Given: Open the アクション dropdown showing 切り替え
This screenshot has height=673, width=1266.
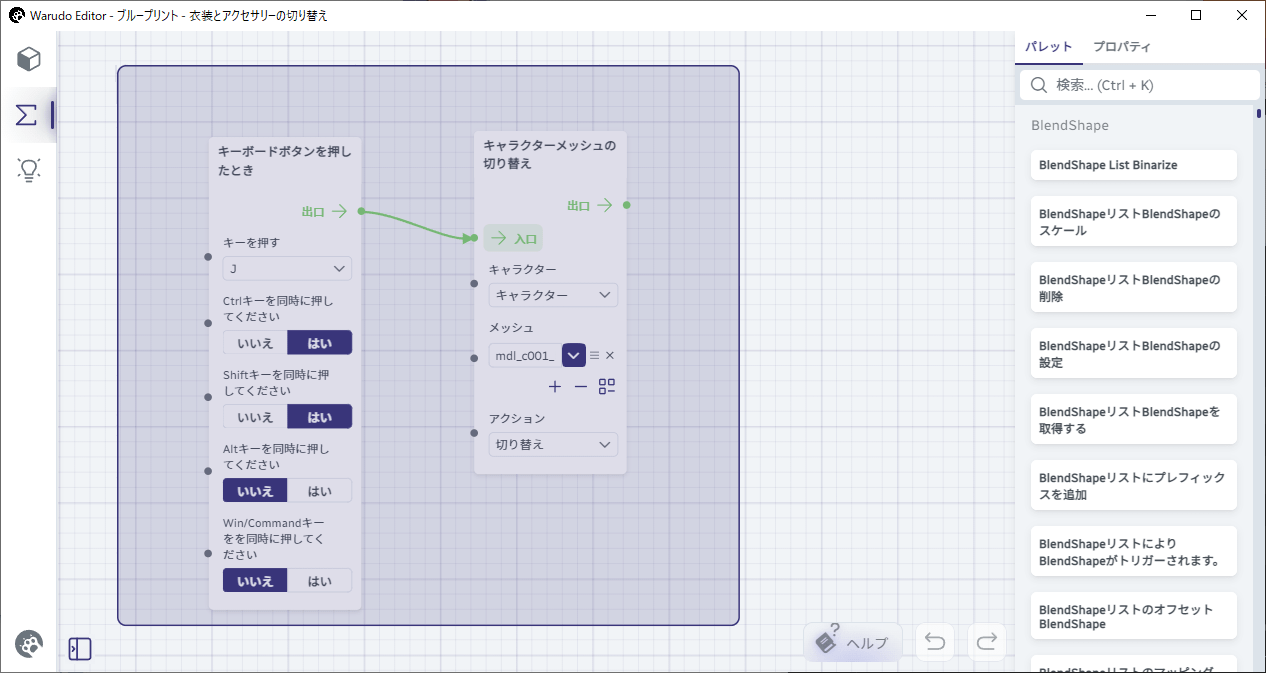Looking at the screenshot, I should [x=553, y=444].
